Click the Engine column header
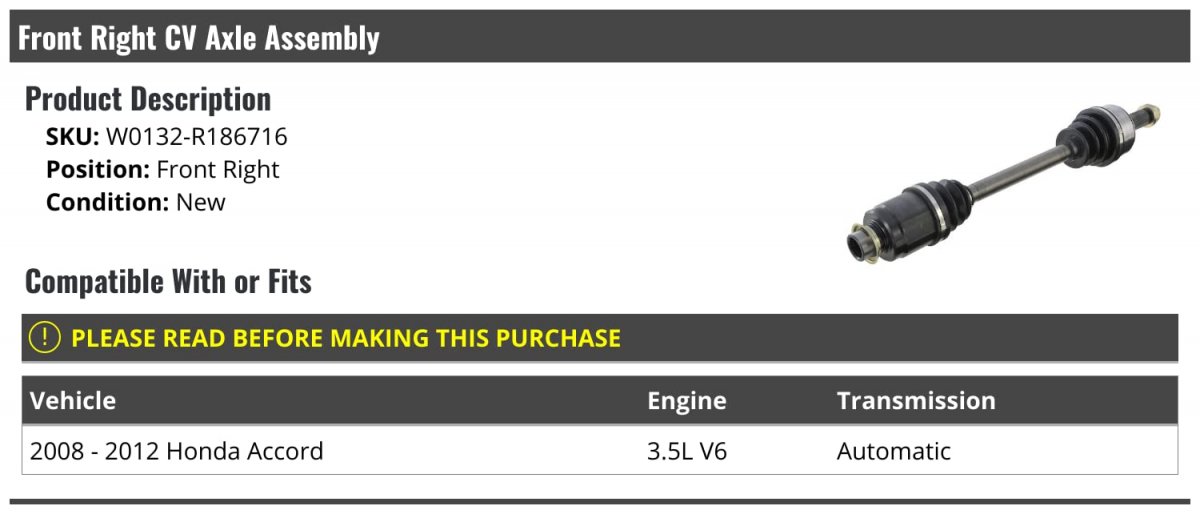 [686, 401]
